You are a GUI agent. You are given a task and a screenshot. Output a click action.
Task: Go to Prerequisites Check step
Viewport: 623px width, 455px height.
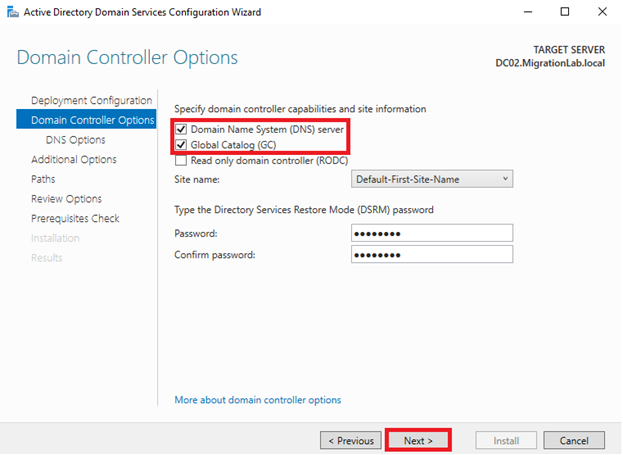(75, 218)
